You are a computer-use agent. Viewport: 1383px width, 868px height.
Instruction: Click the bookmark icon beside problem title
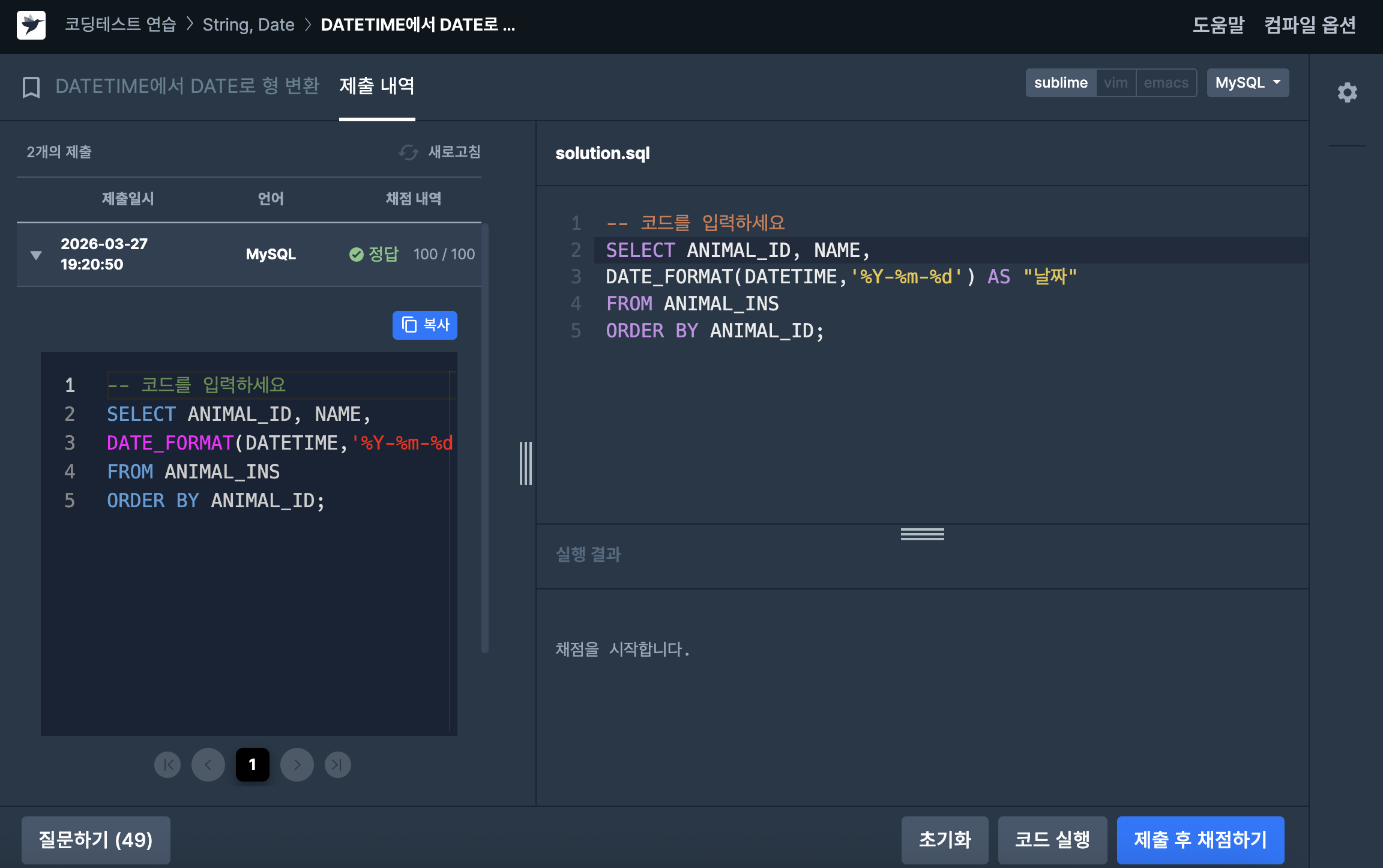[x=31, y=87]
